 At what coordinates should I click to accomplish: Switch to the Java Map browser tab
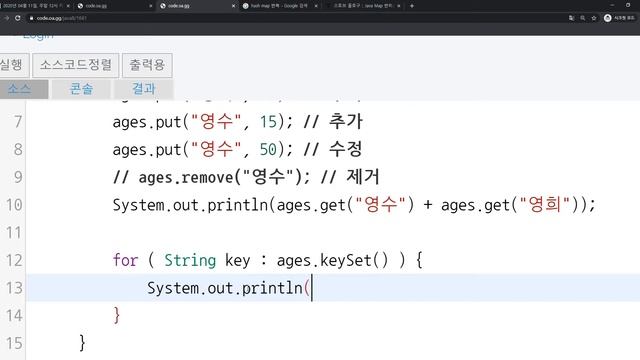362,6
